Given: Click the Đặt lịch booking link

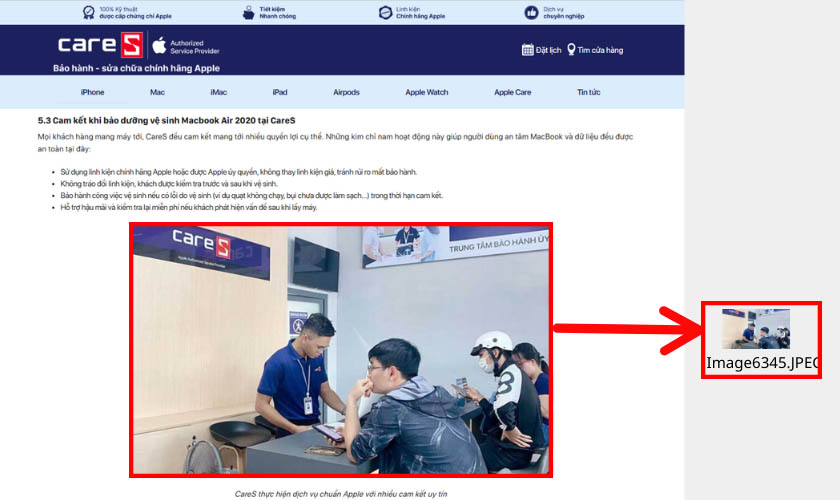Looking at the screenshot, I should 548,50.
